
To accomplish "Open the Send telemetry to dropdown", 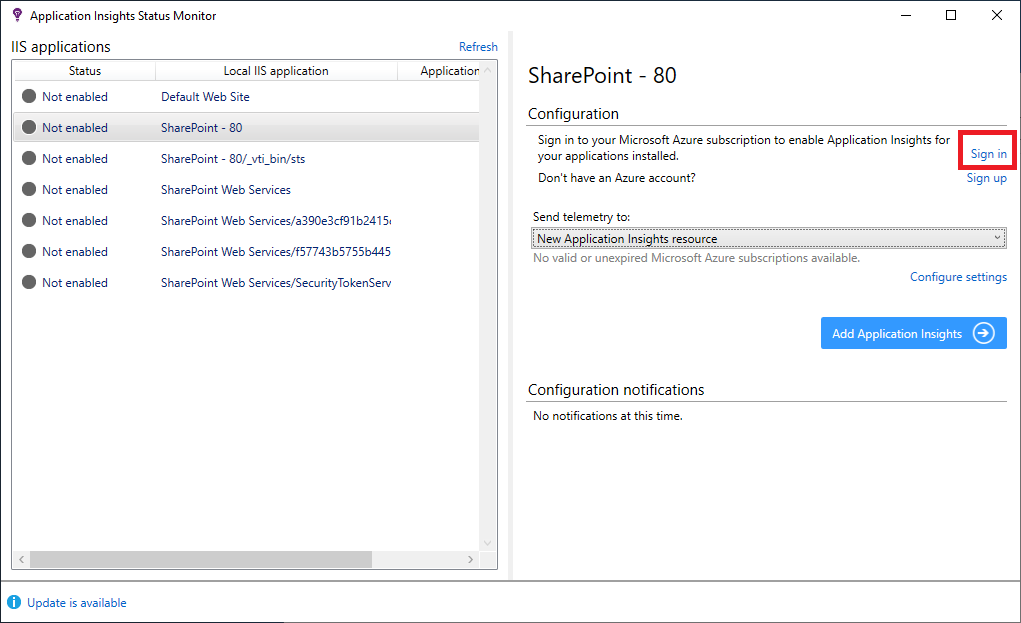I will click(769, 238).
